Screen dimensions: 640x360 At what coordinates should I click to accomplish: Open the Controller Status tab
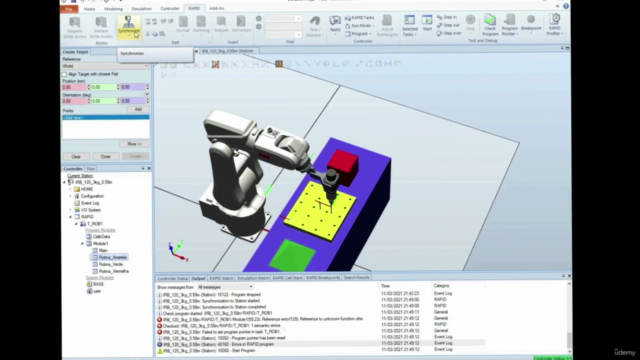(172, 278)
